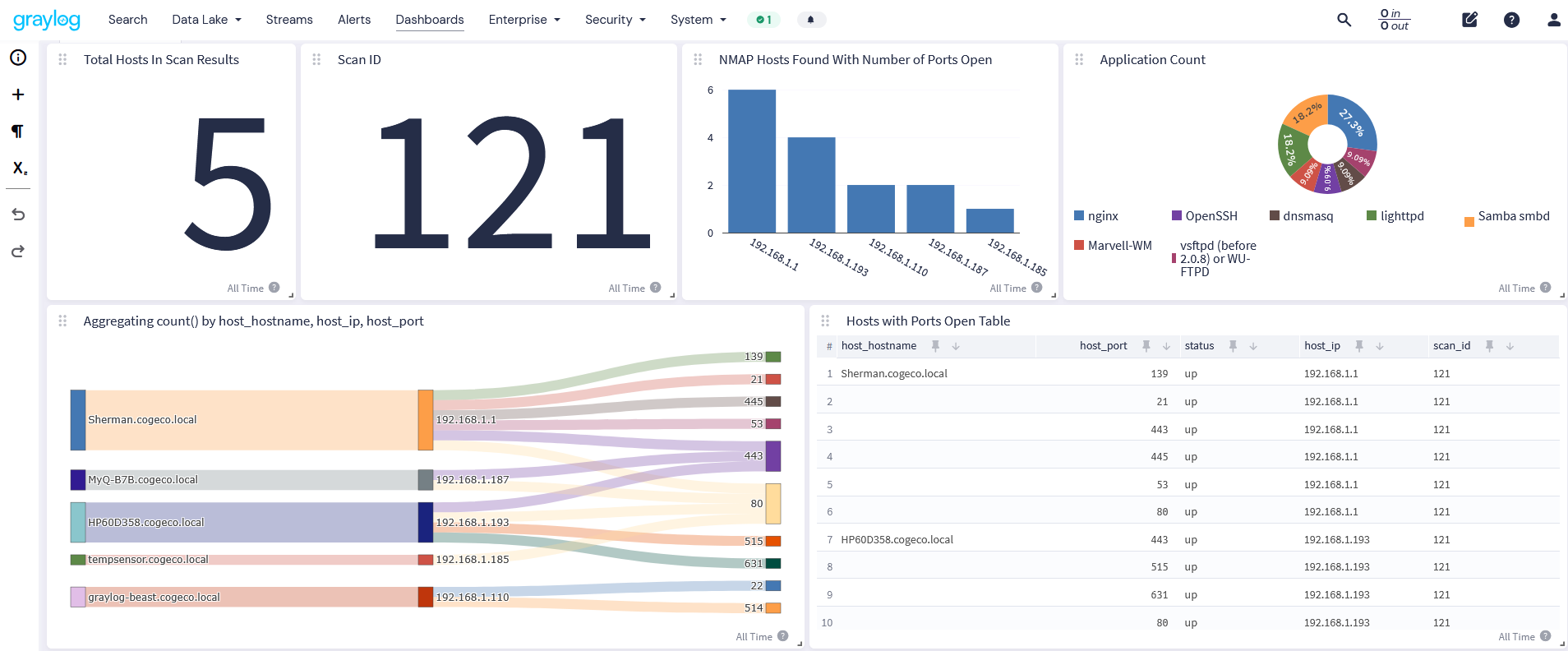Open the scratchpad edit icon
The image size is (1568, 651).
[1470, 20]
